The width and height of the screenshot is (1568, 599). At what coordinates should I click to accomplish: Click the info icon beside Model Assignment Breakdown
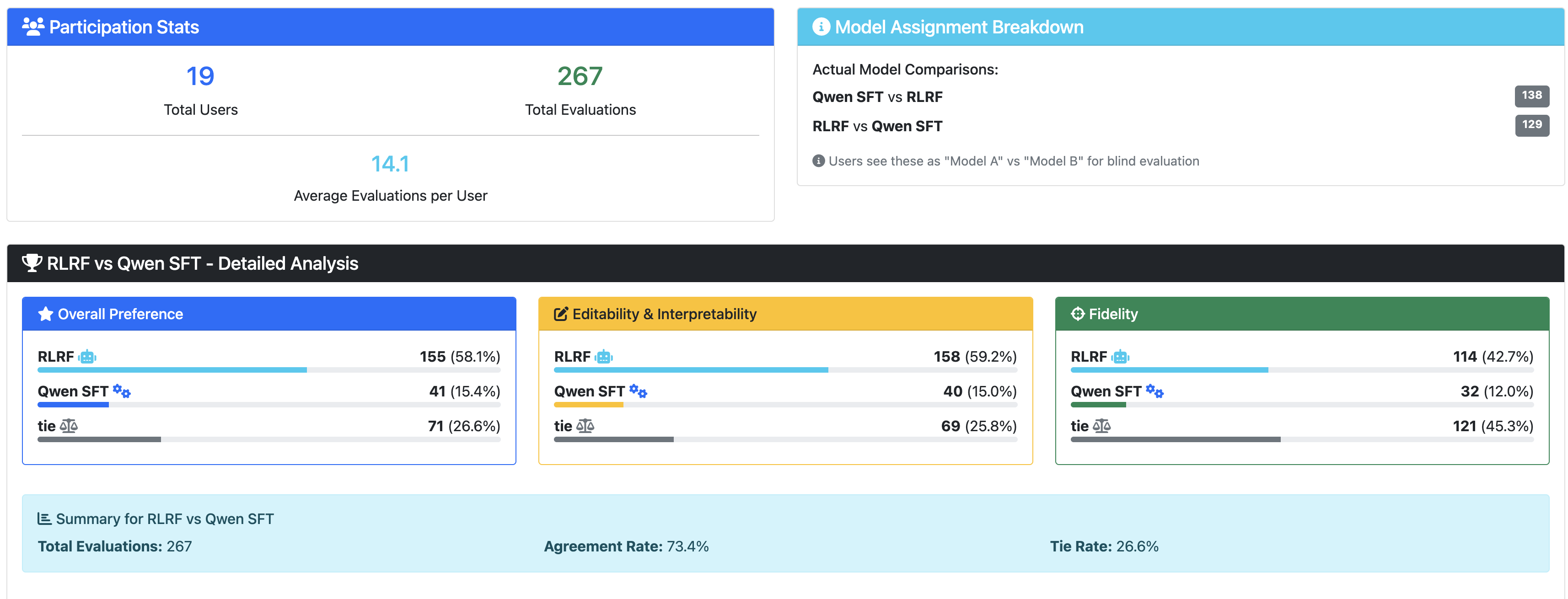pos(821,26)
